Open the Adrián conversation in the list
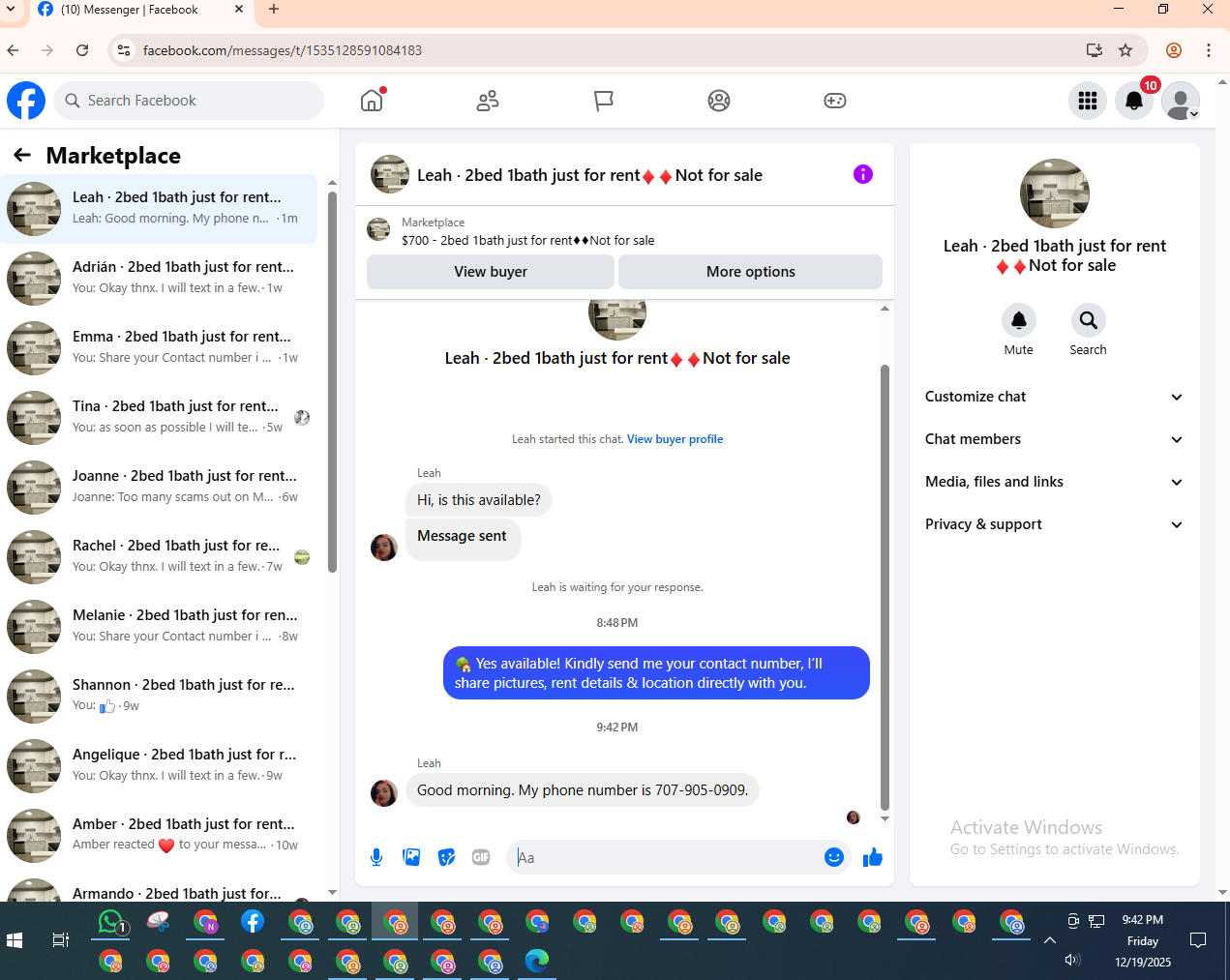This screenshot has height=980, width=1230. click(159, 278)
